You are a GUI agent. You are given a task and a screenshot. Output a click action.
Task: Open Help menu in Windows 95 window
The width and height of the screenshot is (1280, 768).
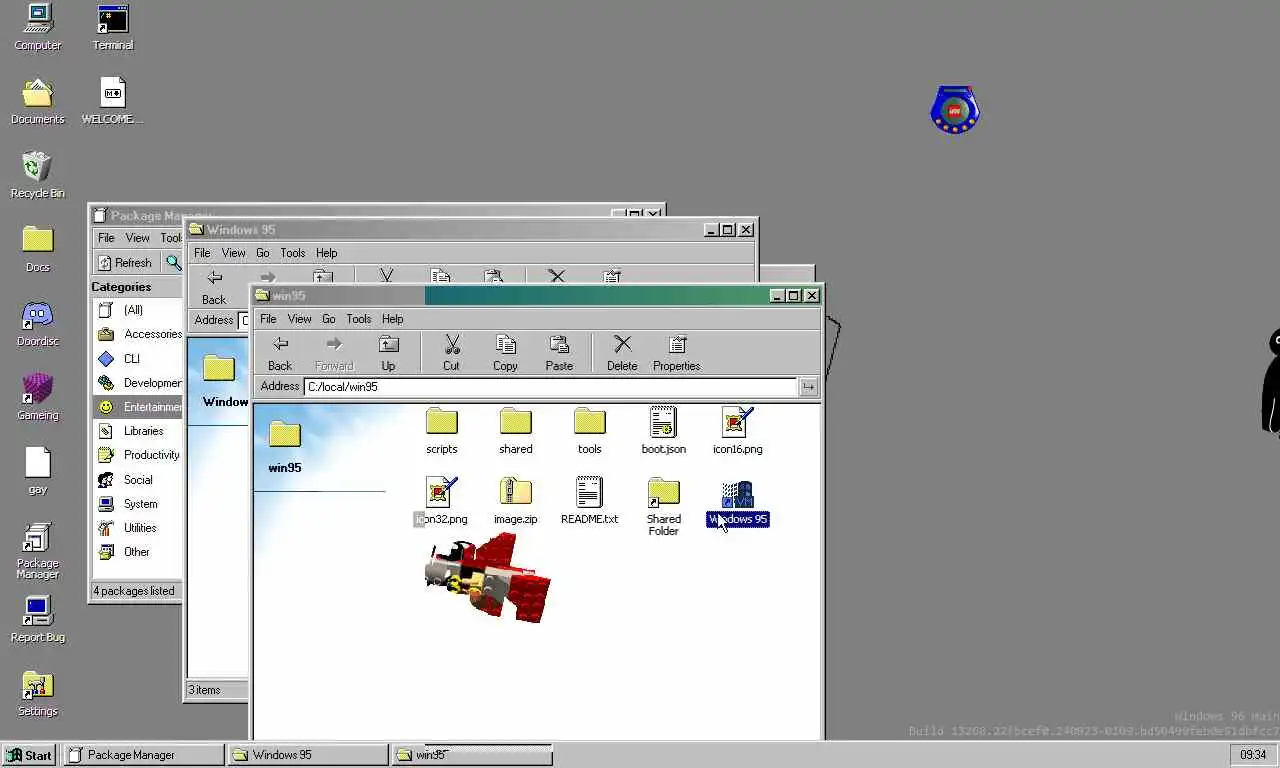[x=326, y=253]
